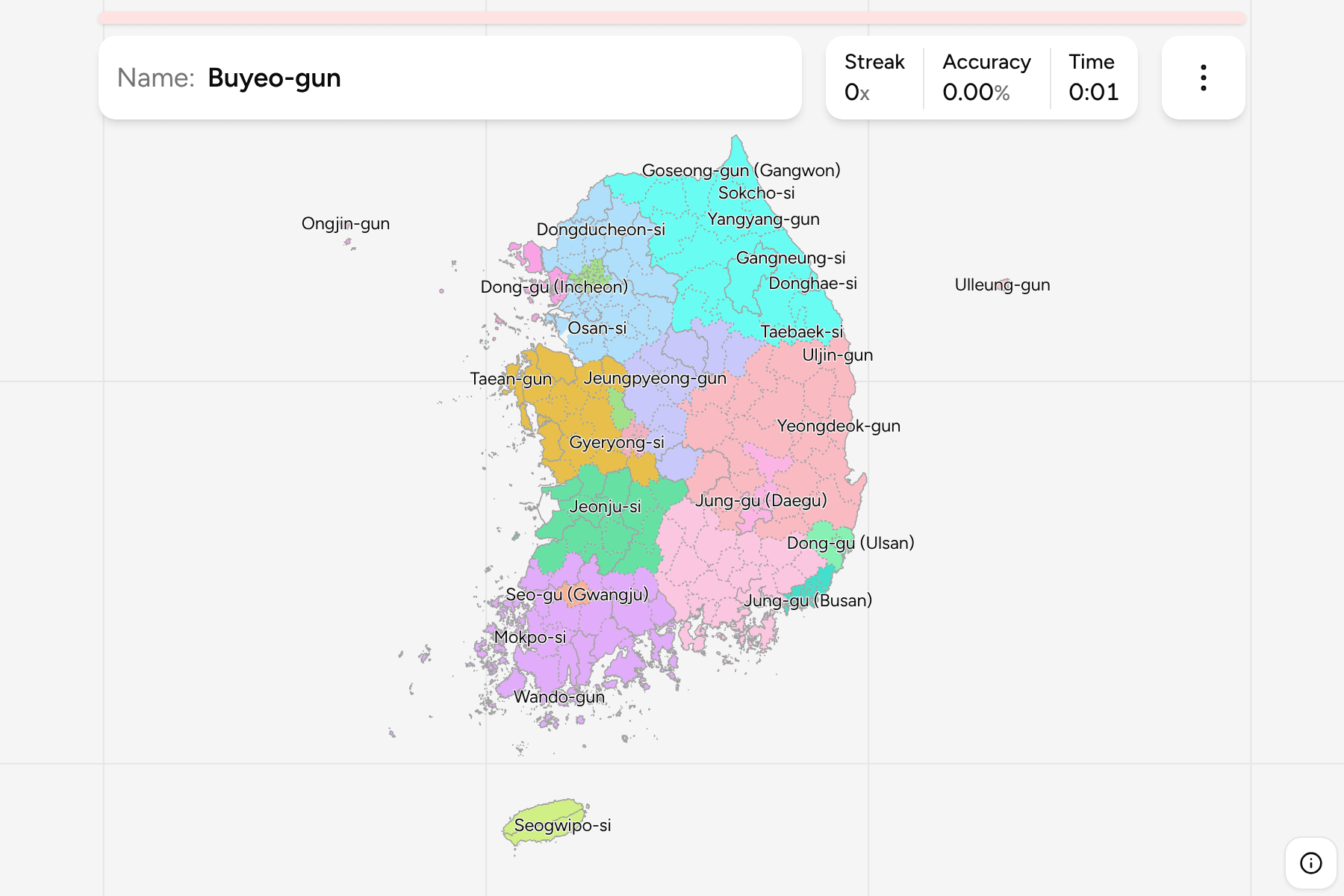Choose the Yangyang-gun label
Screen dimensions: 1344x896
[763, 219]
